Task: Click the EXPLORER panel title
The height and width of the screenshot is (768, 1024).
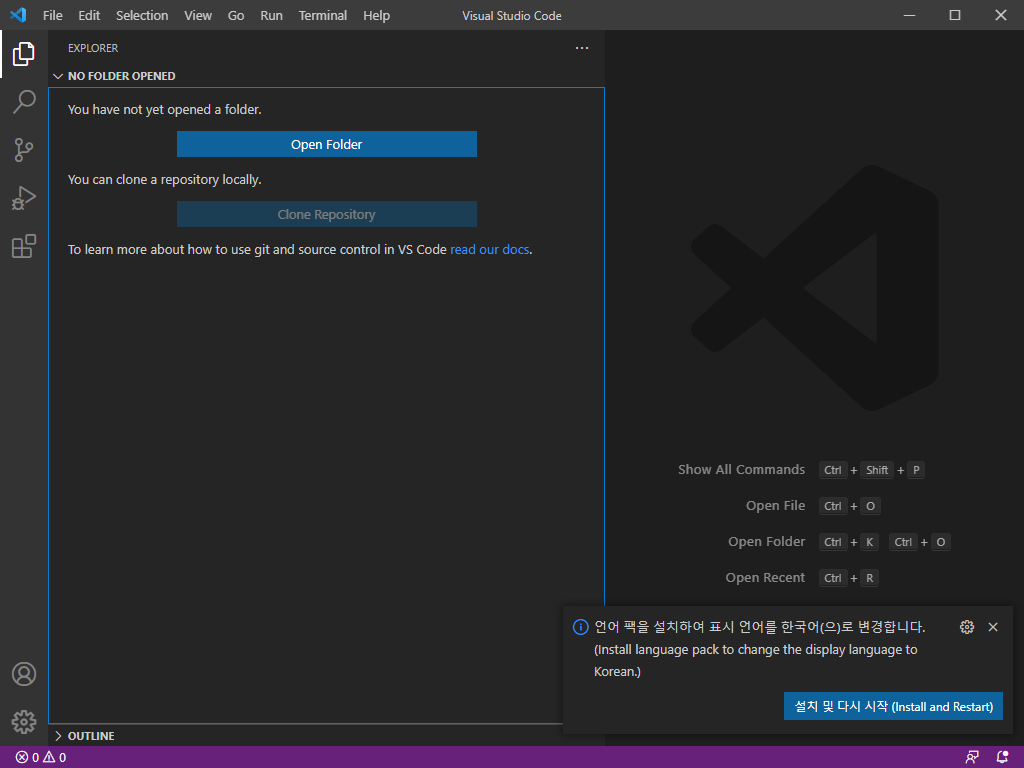Action: tap(93, 48)
